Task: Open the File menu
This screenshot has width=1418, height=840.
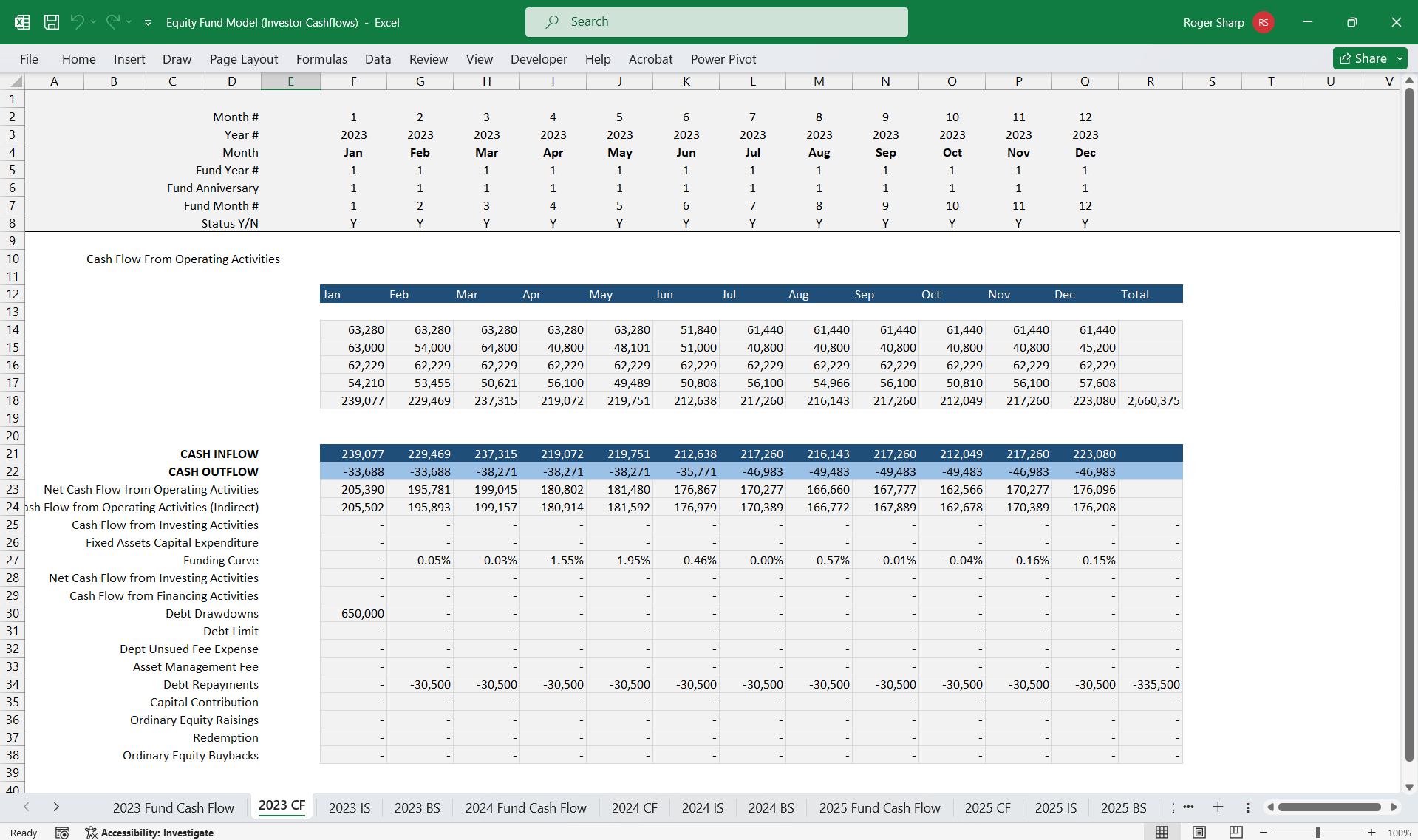Action: pos(29,59)
